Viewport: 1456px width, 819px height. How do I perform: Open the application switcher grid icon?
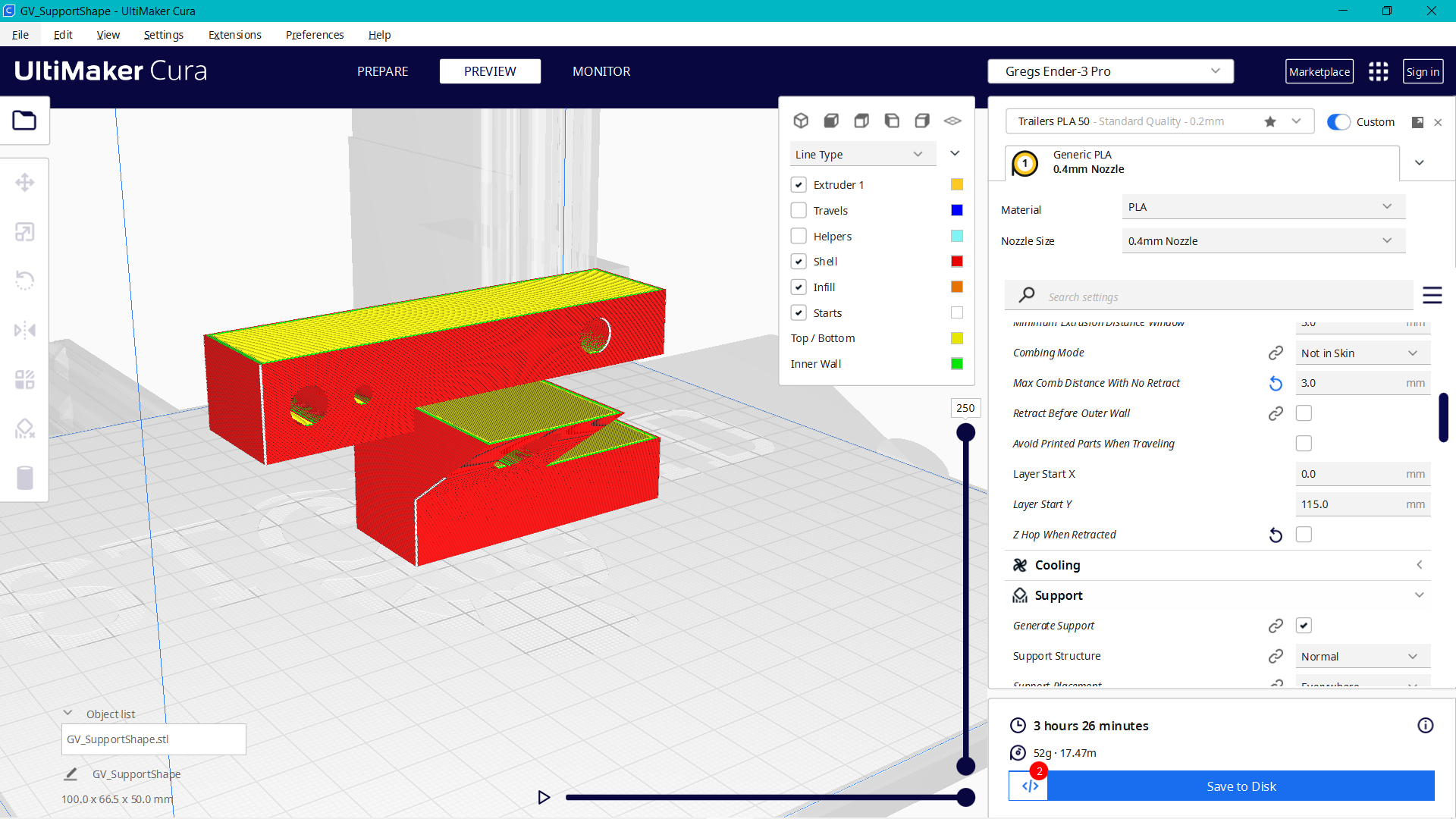tap(1378, 71)
